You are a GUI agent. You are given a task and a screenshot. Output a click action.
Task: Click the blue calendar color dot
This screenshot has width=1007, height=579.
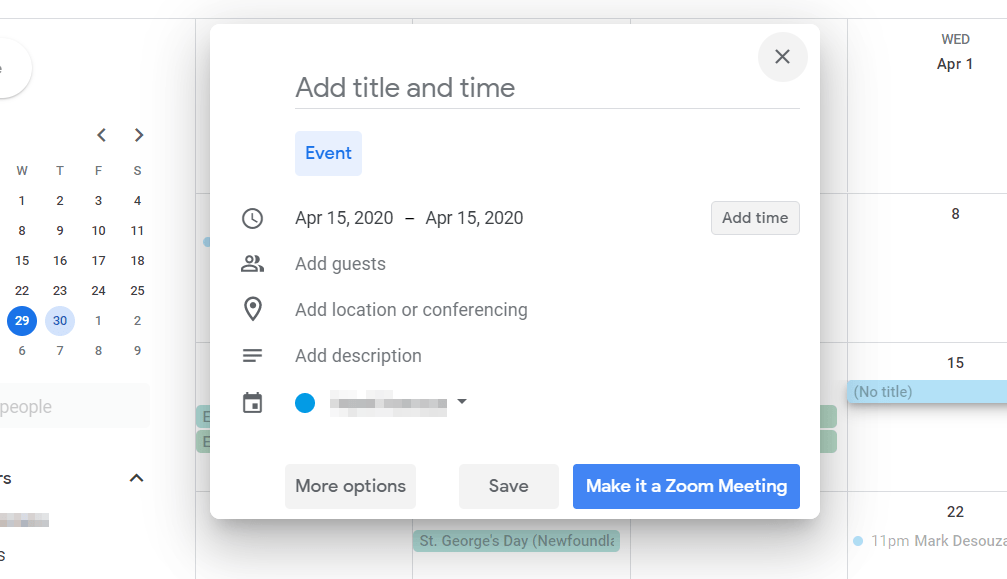(x=305, y=401)
